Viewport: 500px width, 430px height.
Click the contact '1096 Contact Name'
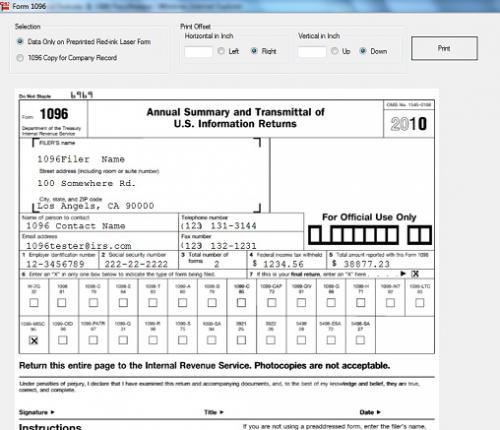(x=76, y=226)
